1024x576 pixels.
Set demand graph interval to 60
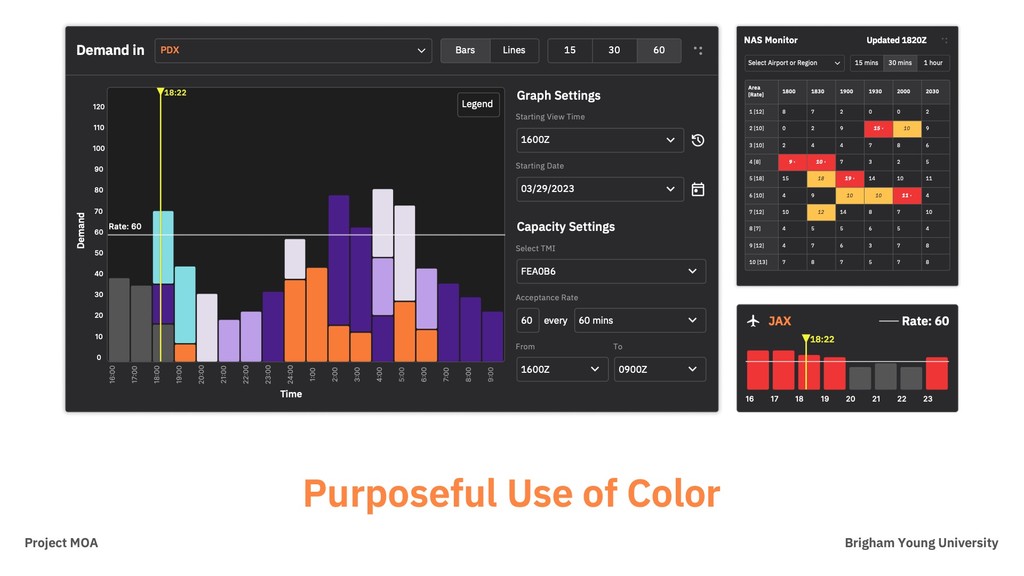click(x=659, y=50)
